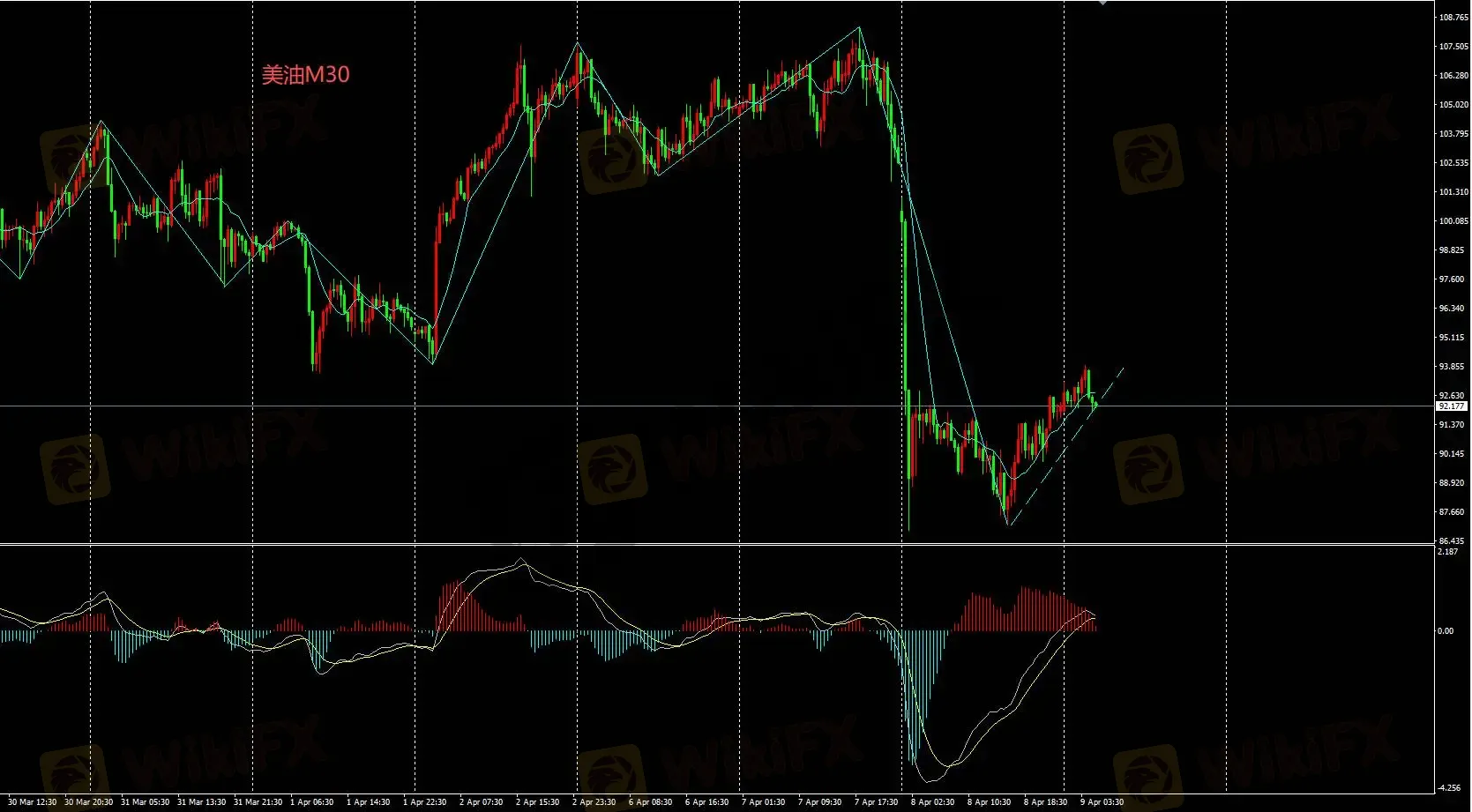Select the MACD 2.187 scale label

(x=1448, y=552)
